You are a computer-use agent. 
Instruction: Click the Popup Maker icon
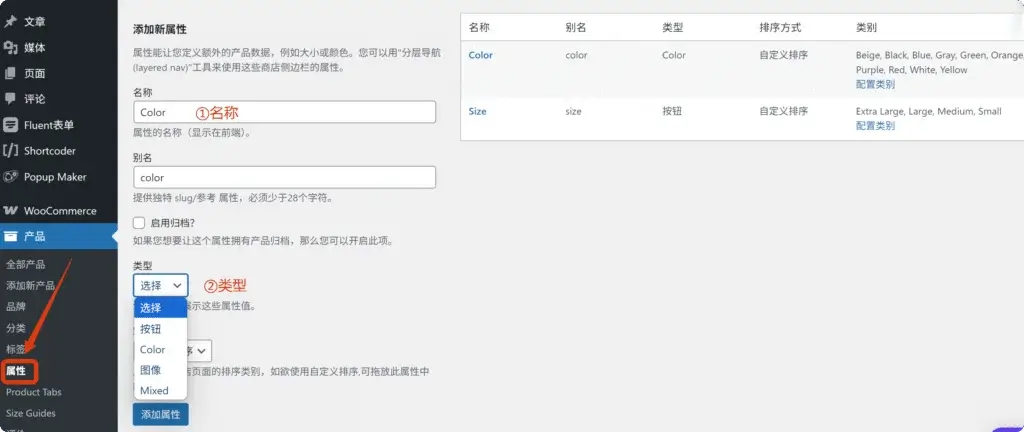11,177
